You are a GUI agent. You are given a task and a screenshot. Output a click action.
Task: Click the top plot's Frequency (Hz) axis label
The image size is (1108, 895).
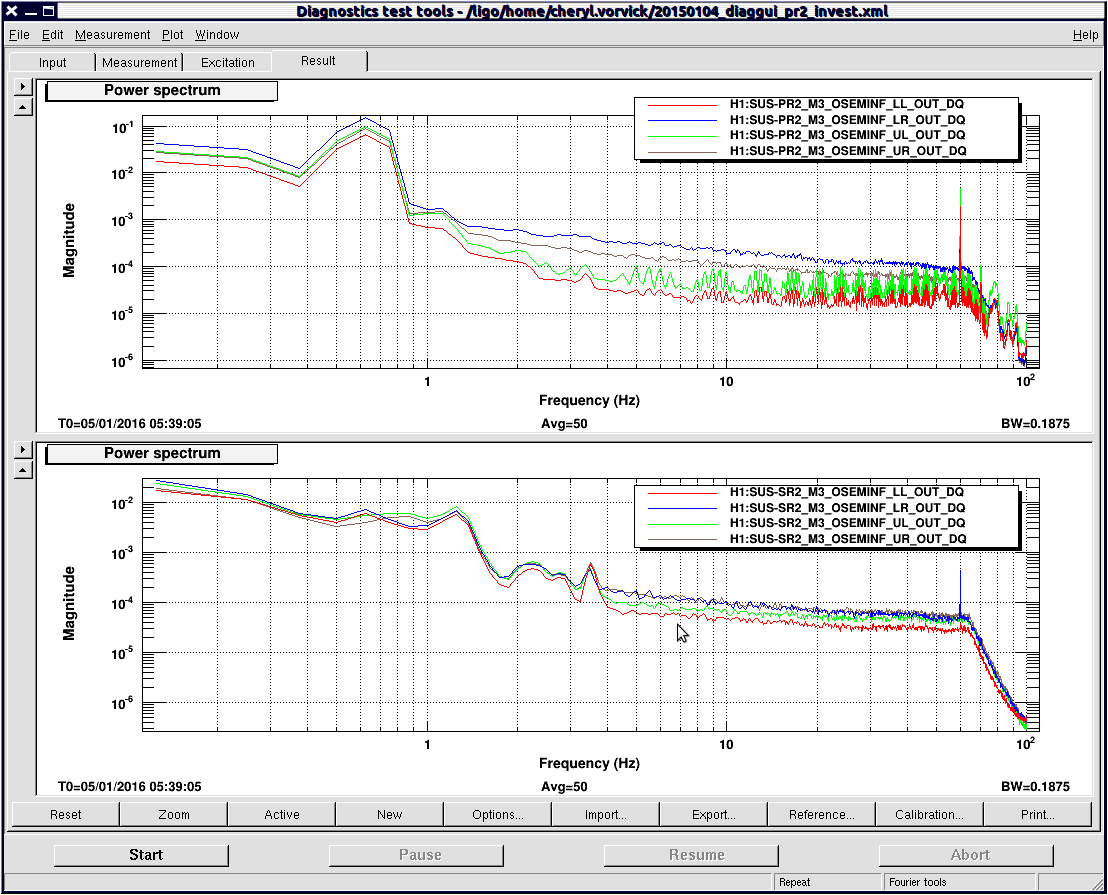[589, 401]
